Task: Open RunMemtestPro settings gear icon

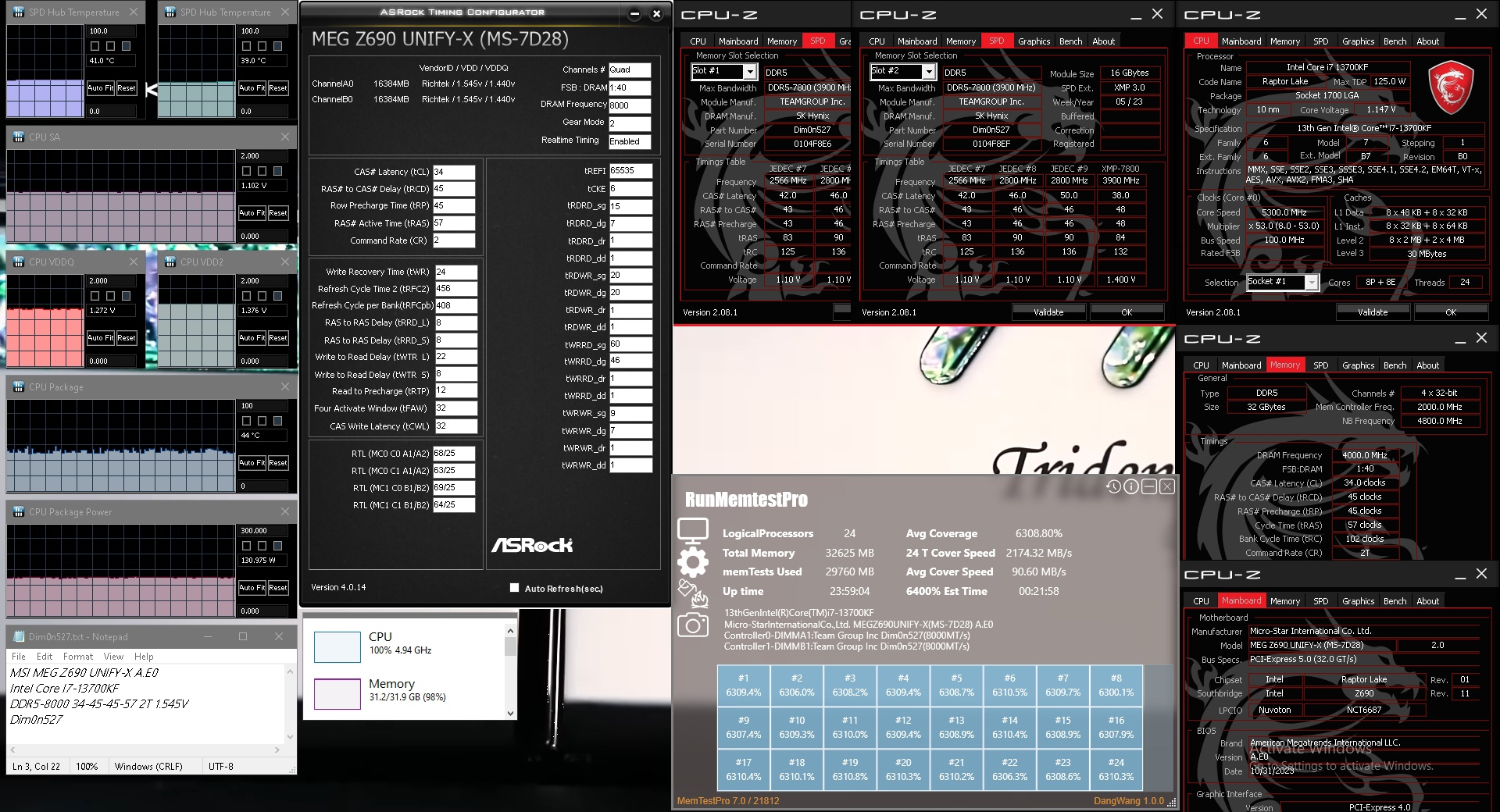Action: pyautogui.click(x=693, y=562)
